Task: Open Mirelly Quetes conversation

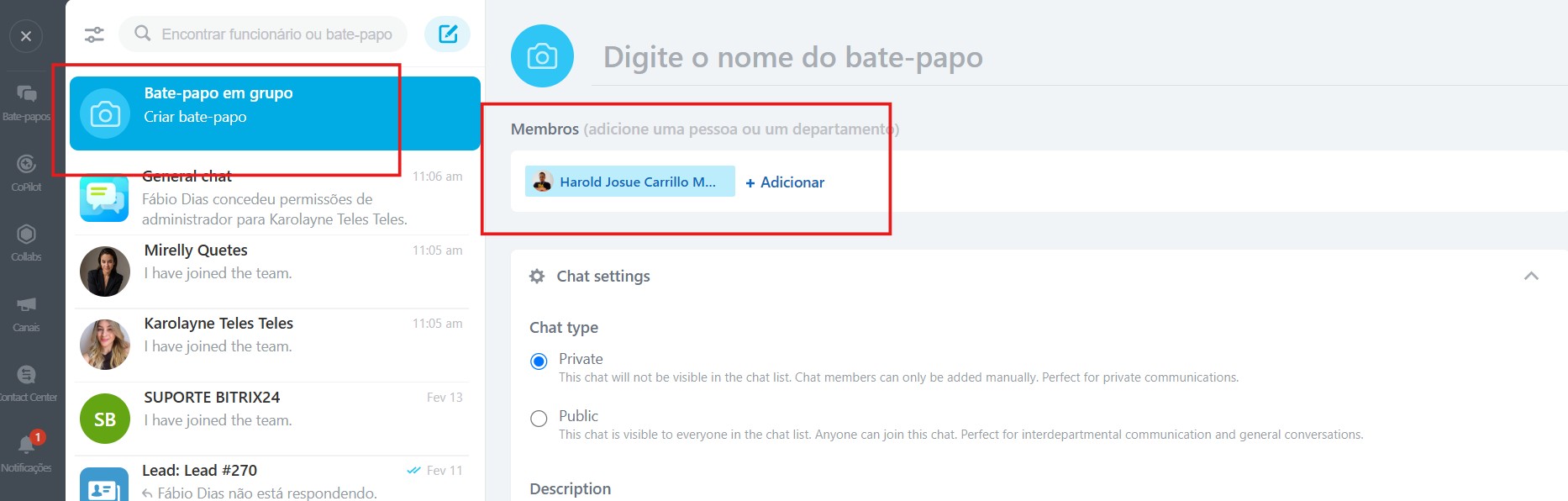Action: point(273,271)
